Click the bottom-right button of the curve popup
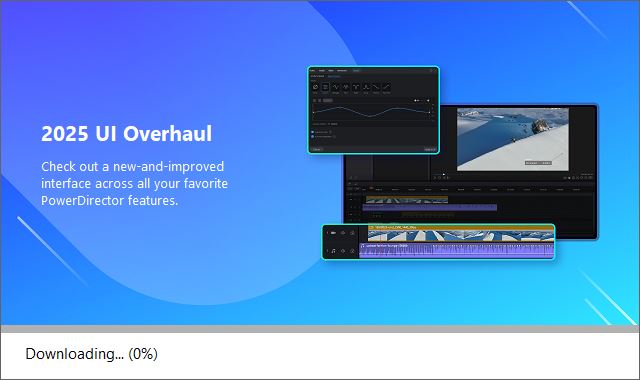This screenshot has height=380, width=640. pyautogui.click(x=430, y=149)
